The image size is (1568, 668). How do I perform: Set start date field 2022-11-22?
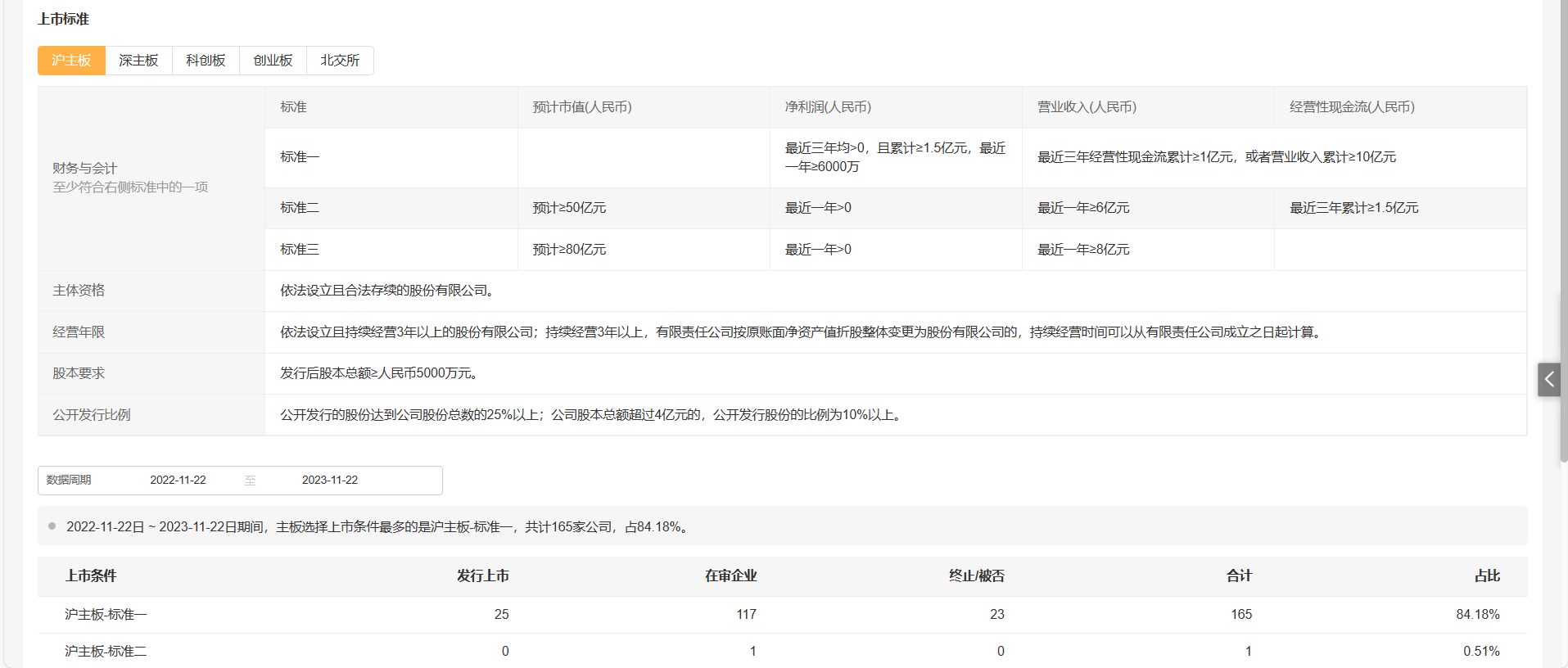(178, 481)
